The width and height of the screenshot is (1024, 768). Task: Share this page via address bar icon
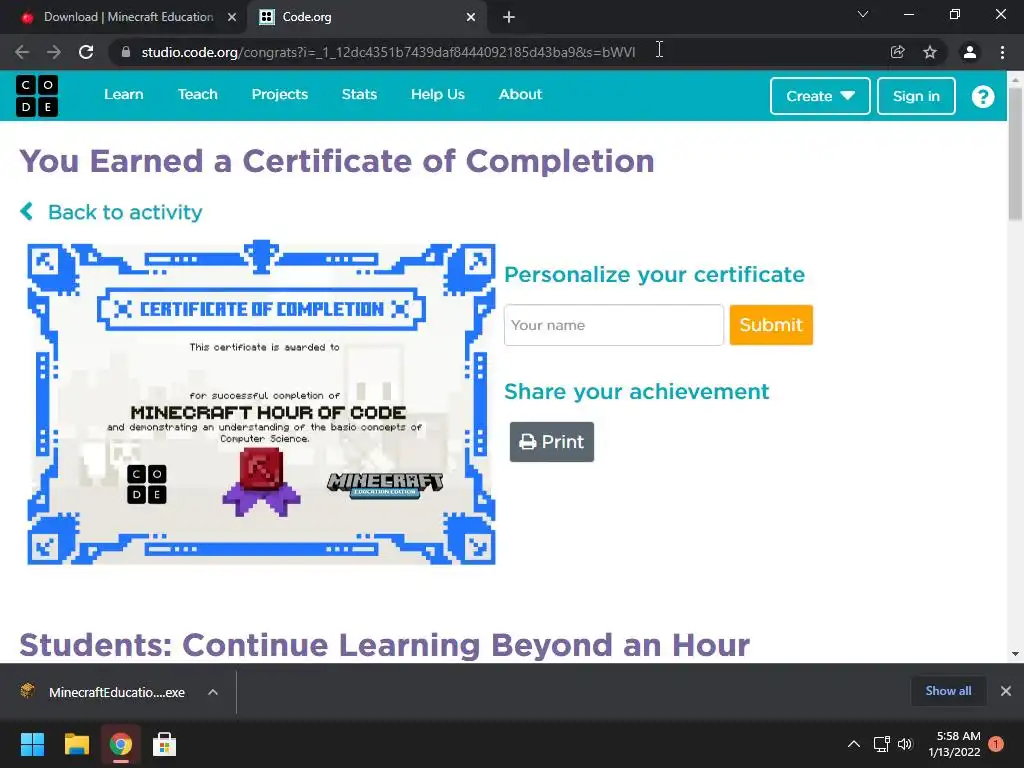[x=897, y=52]
